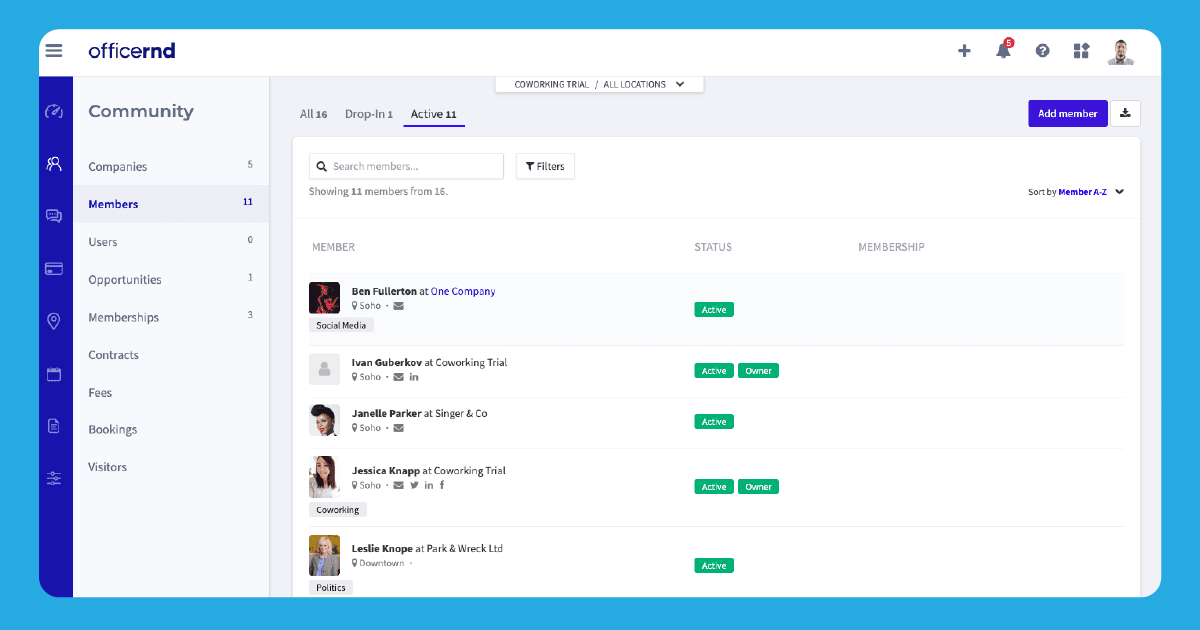Open the Sort by Member A-Z dropdown
Screen dimensions: 1200x630
pos(1076,192)
